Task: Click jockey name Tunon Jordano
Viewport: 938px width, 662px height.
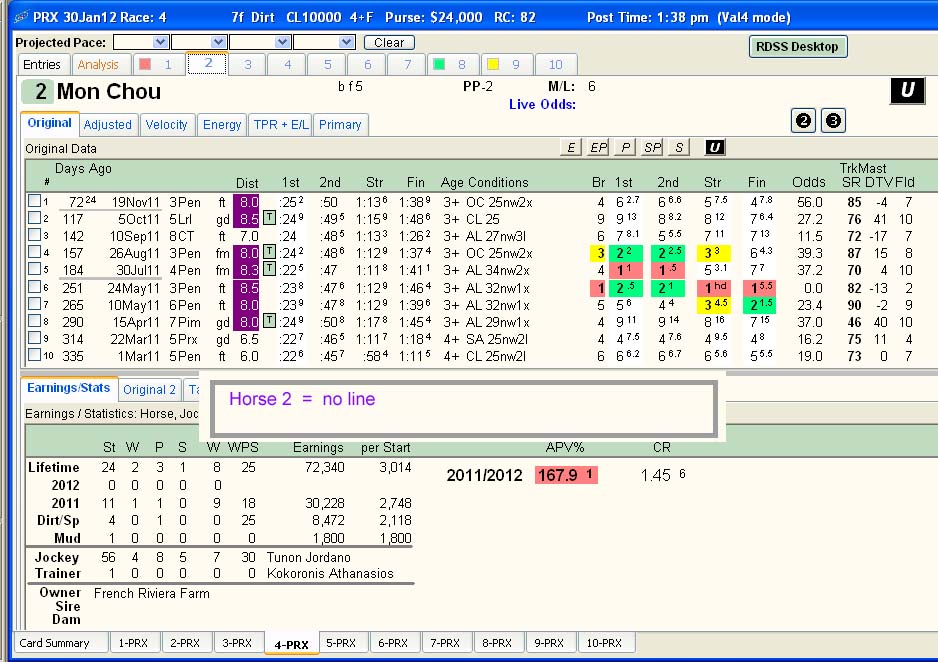Action: (309, 557)
